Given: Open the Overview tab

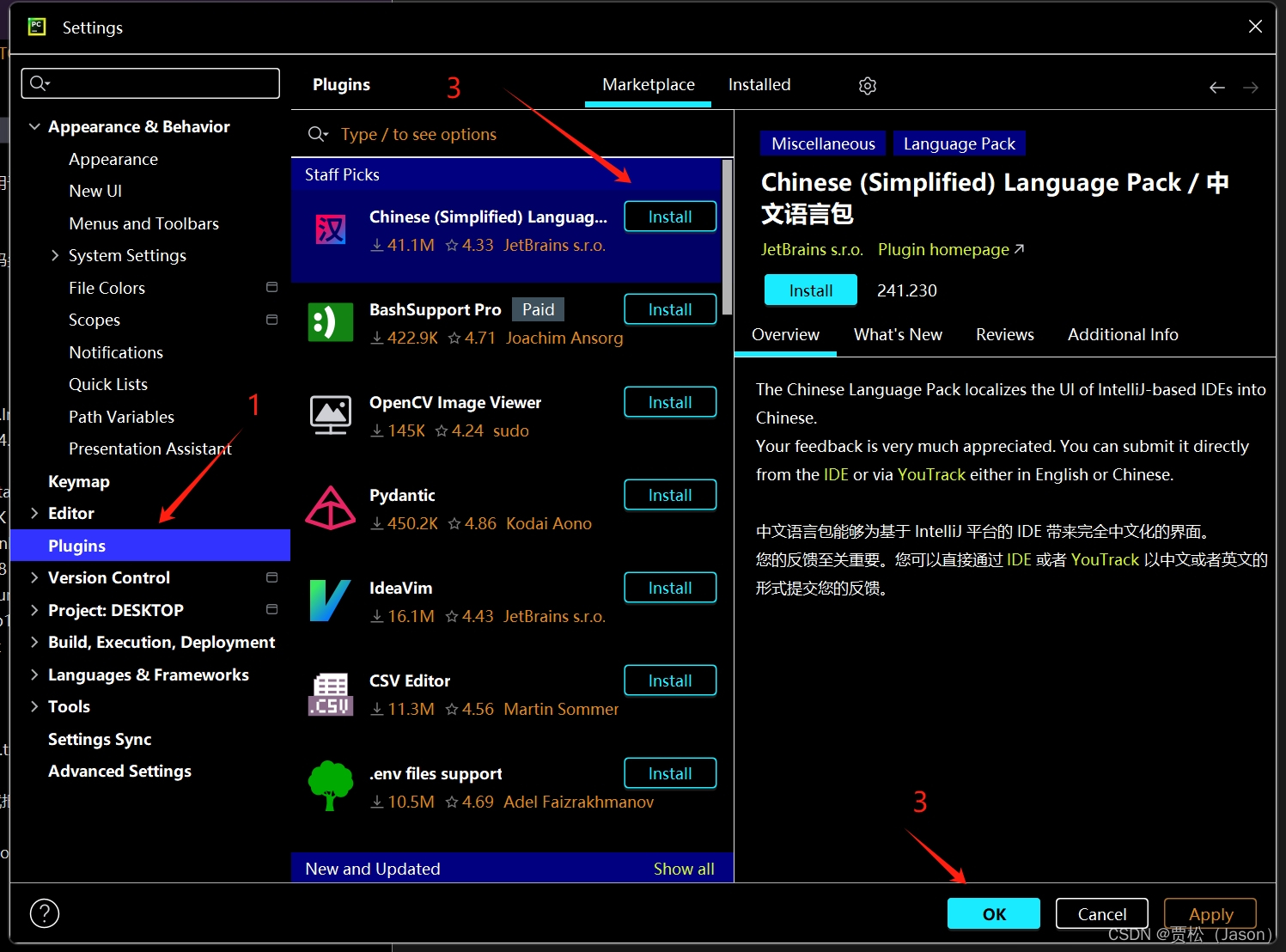Looking at the screenshot, I should tap(785, 335).
